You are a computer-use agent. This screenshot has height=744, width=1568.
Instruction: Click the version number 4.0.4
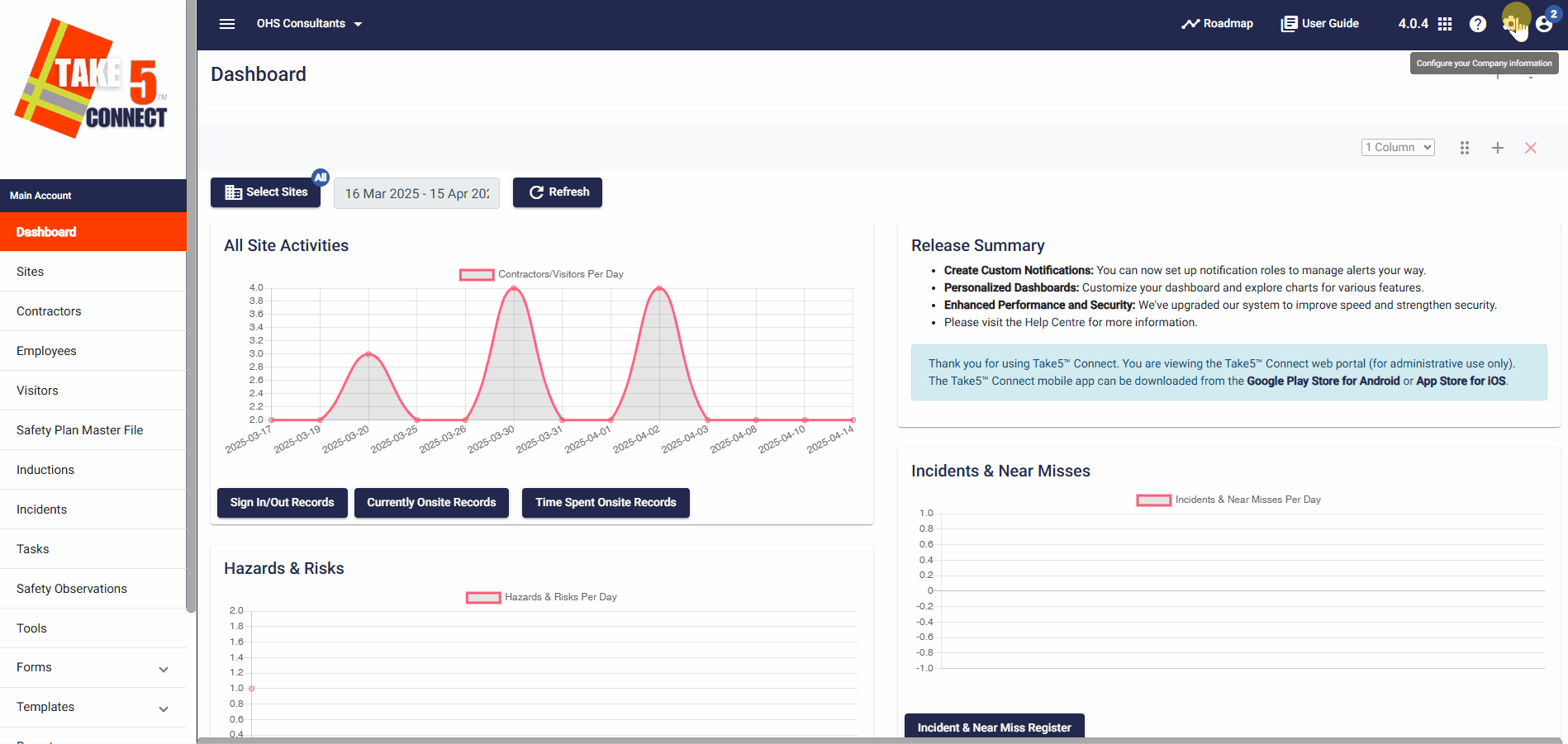[1413, 24]
